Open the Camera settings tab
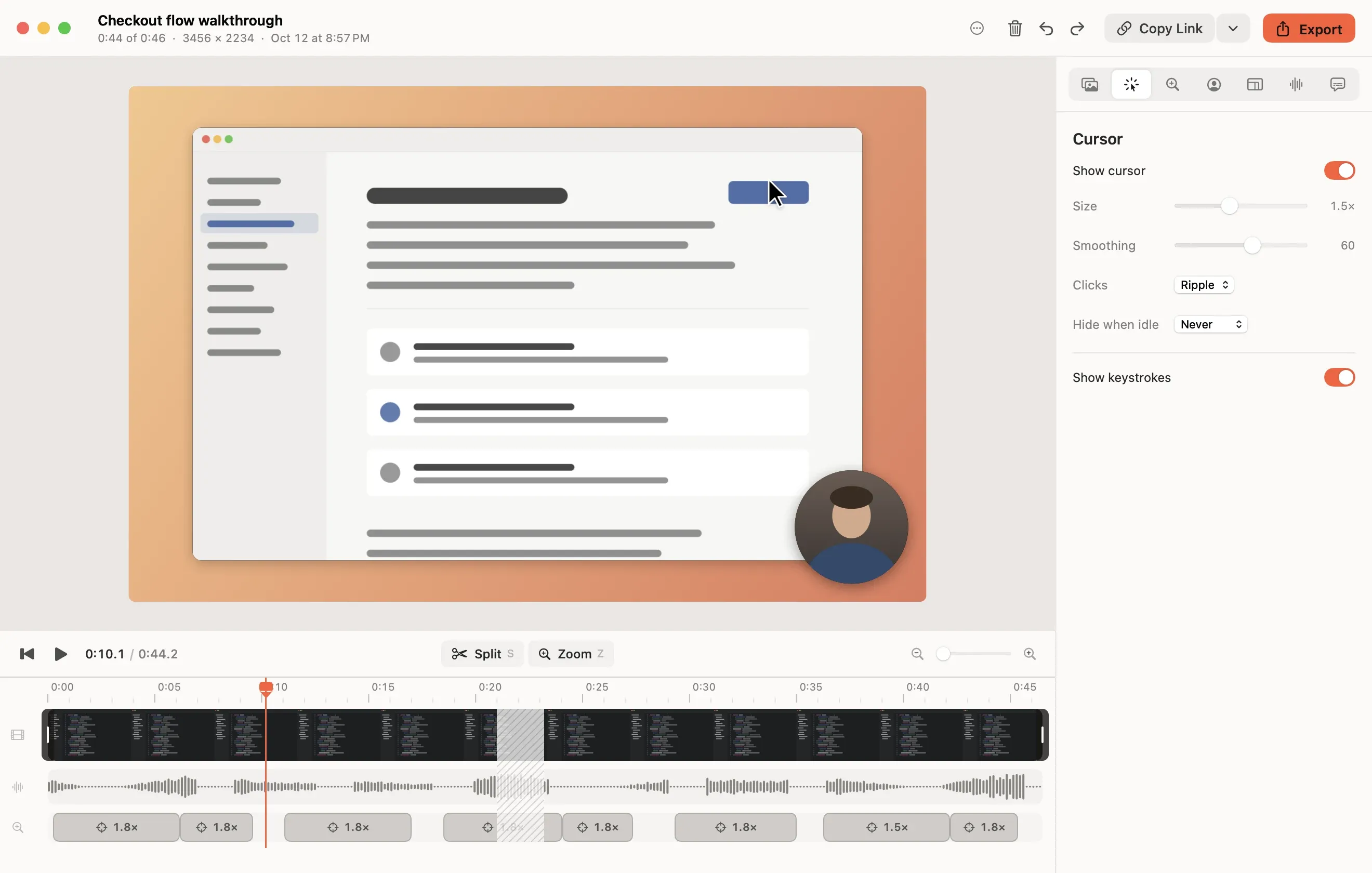The image size is (1372, 873). 1213,84
